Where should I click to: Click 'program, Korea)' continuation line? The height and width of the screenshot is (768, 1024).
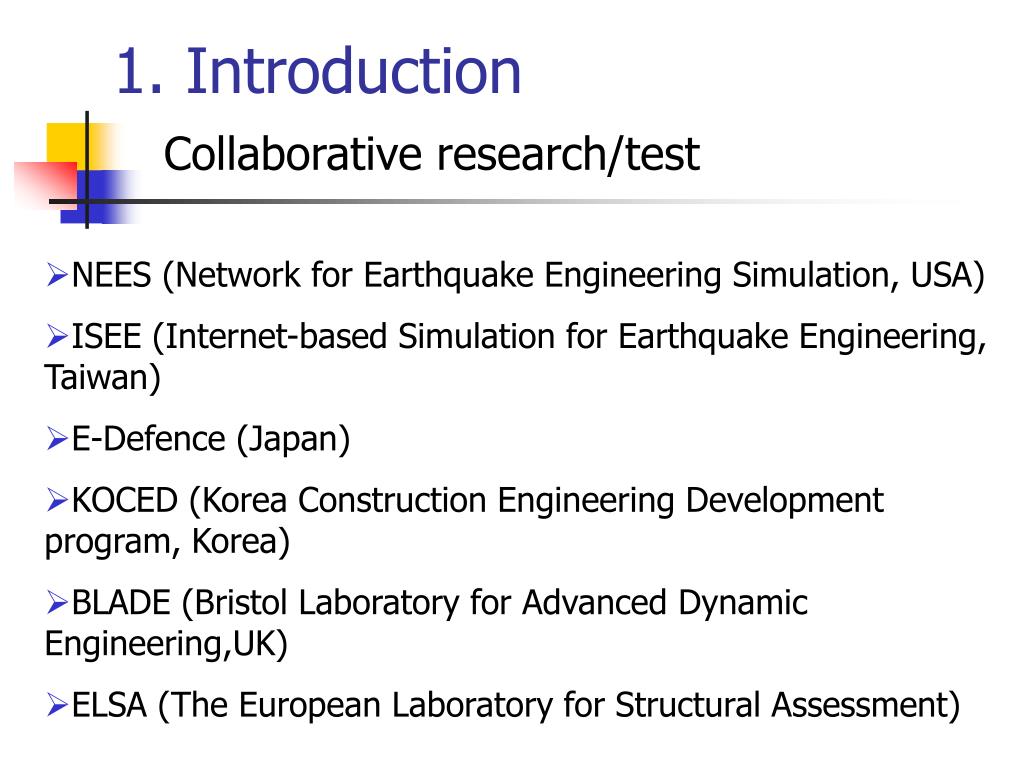(x=167, y=542)
